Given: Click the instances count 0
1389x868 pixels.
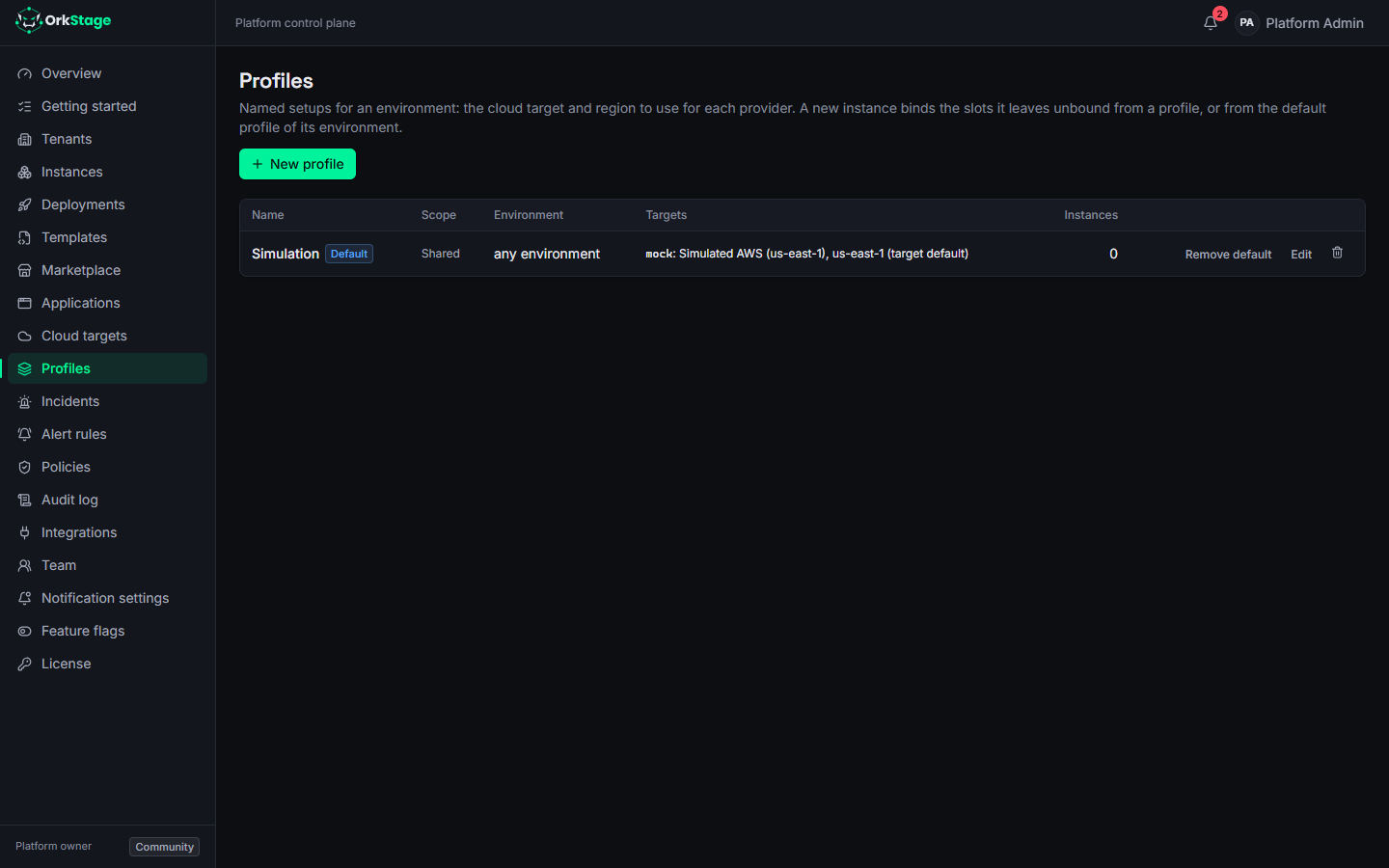Looking at the screenshot, I should click(x=1113, y=254).
